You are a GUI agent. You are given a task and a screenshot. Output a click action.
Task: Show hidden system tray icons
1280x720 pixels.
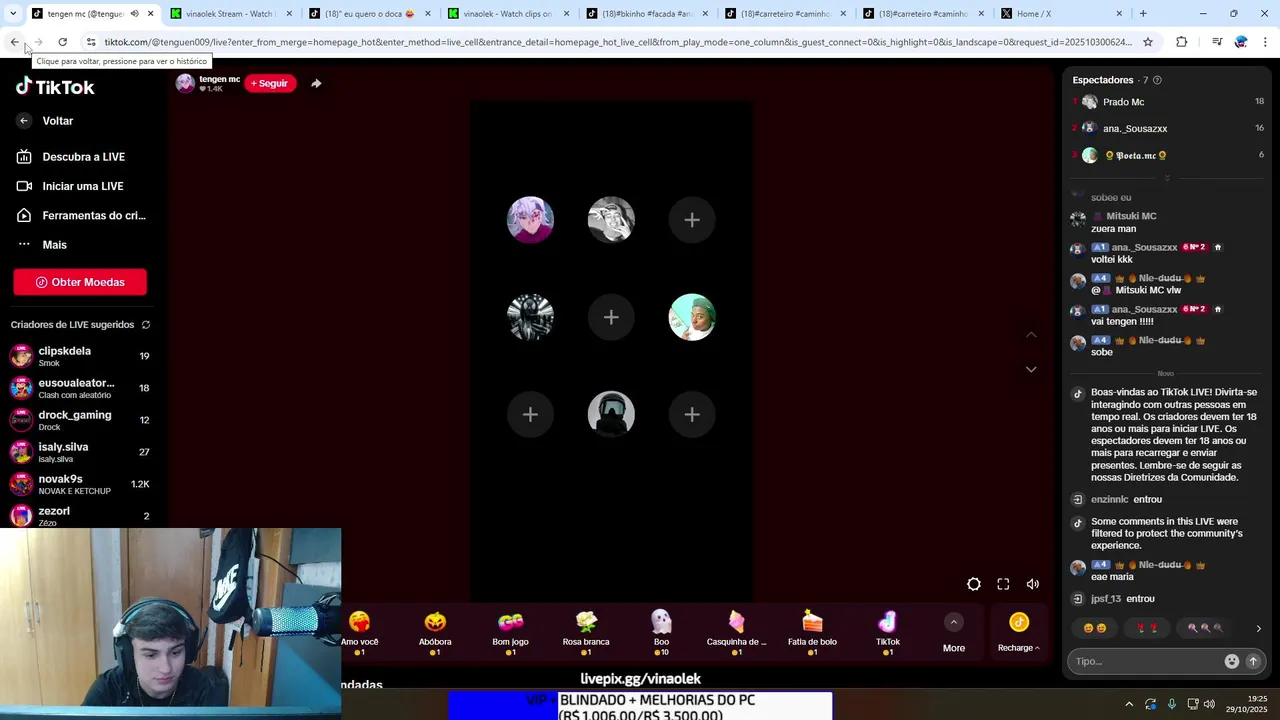click(1129, 704)
